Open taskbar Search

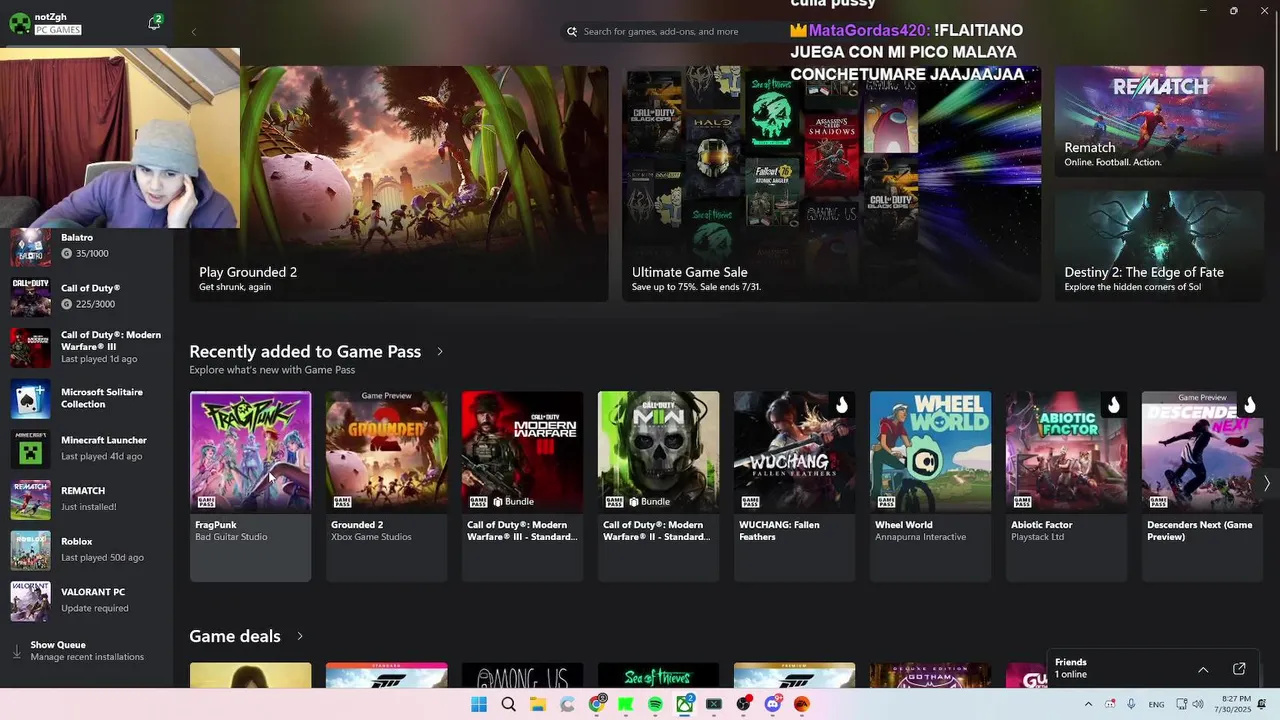pyautogui.click(x=508, y=704)
